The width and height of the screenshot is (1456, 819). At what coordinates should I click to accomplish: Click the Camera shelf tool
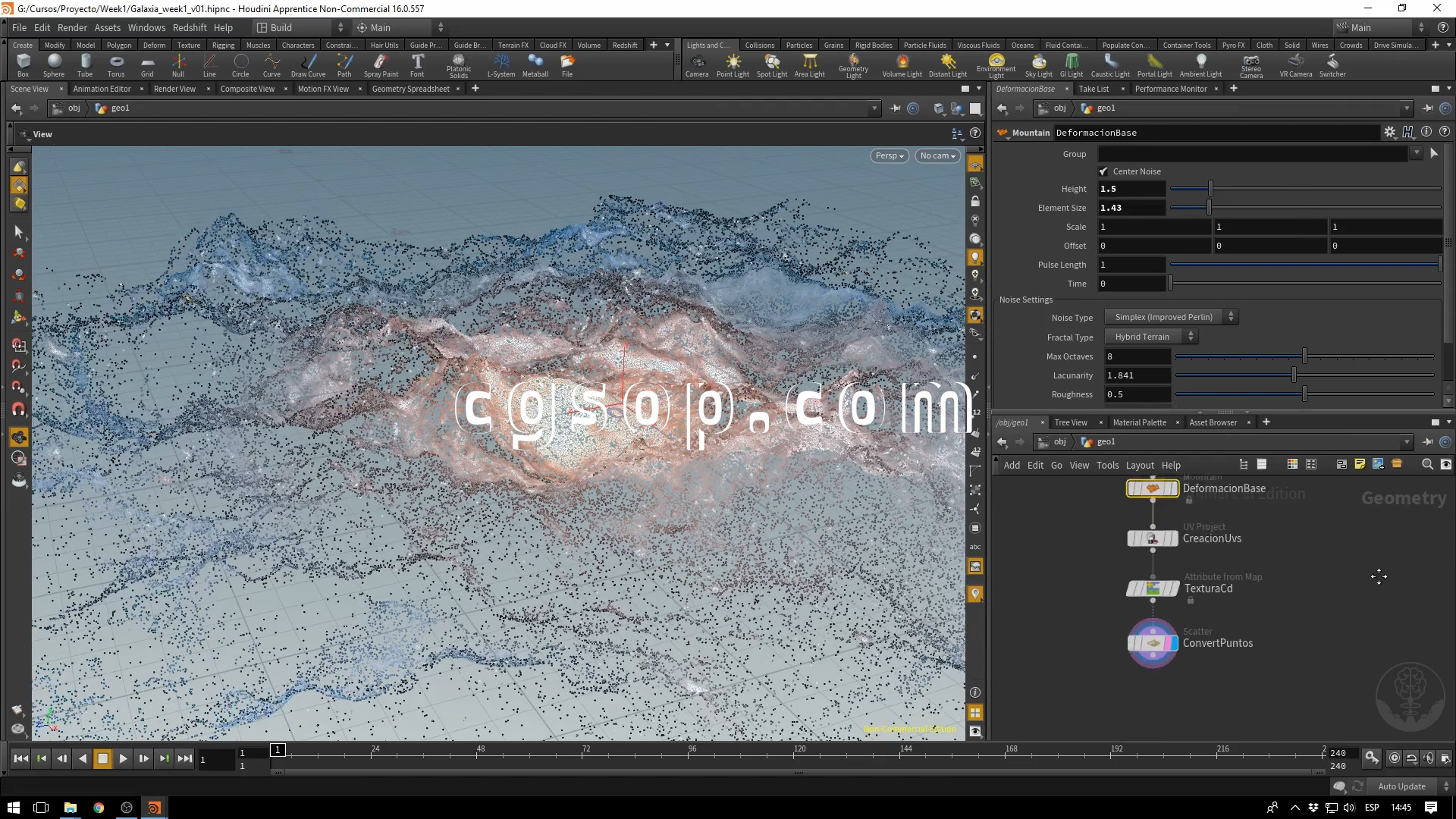(696, 64)
